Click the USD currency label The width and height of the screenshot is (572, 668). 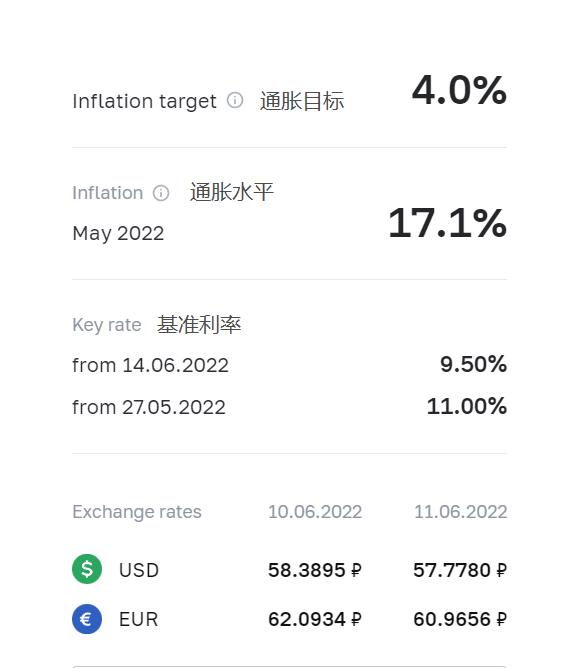pyautogui.click(x=139, y=570)
